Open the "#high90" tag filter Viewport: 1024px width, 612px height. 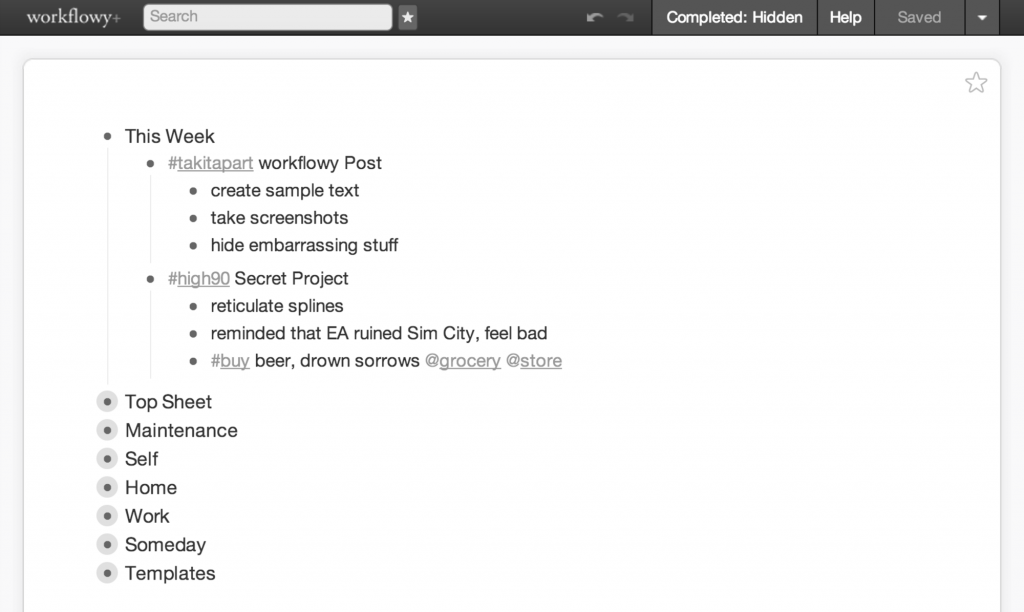point(198,278)
